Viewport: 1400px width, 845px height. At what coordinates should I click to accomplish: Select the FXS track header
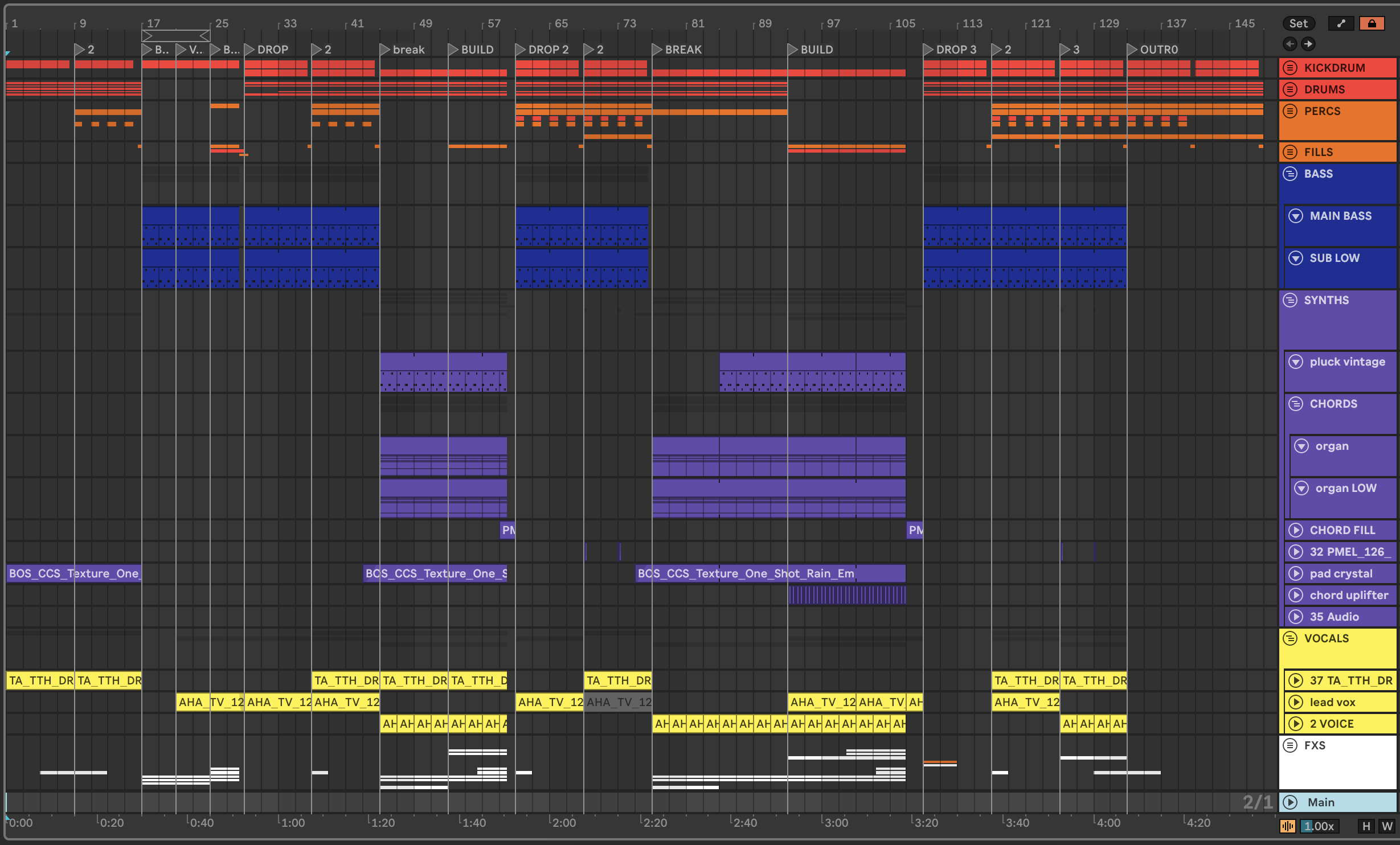1338,762
